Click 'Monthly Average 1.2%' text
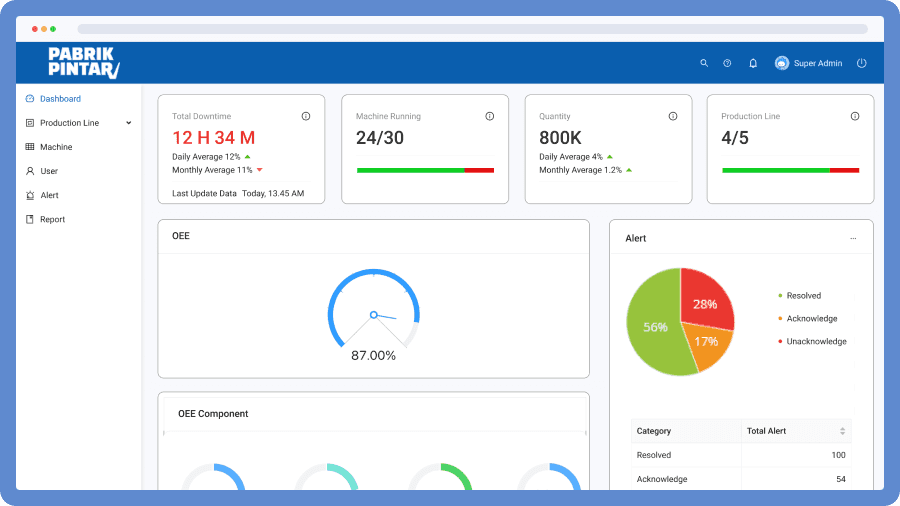The height and width of the screenshot is (506, 900). coord(580,170)
